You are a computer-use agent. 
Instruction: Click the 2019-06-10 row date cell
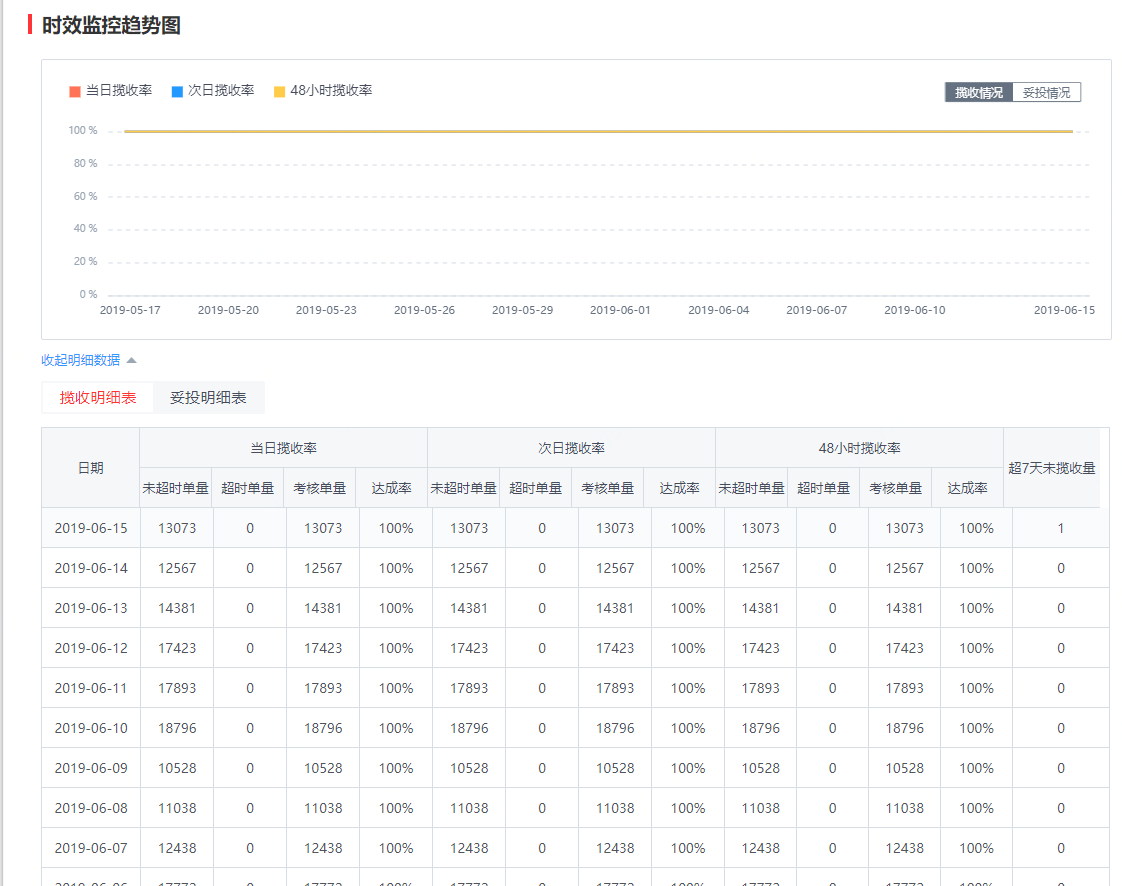91,728
